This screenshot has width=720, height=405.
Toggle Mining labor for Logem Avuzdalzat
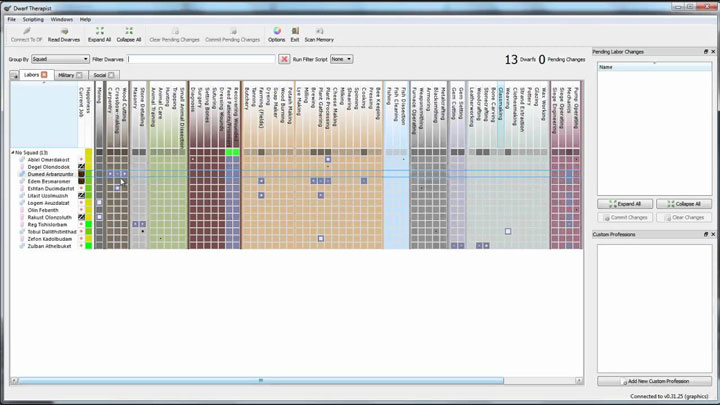click(99, 202)
